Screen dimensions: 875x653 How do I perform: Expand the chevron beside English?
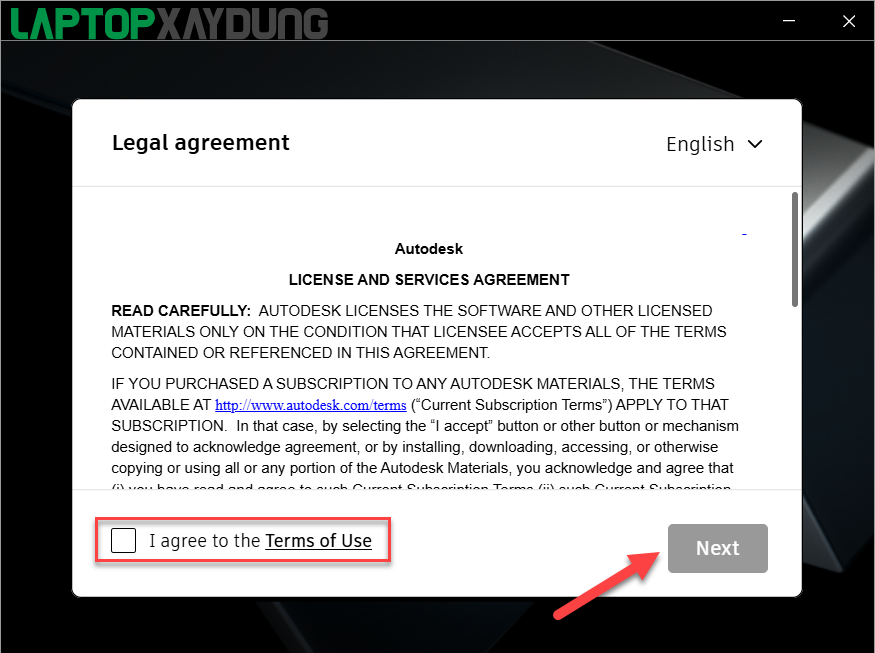pyautogui.click(x=755, y=145)
